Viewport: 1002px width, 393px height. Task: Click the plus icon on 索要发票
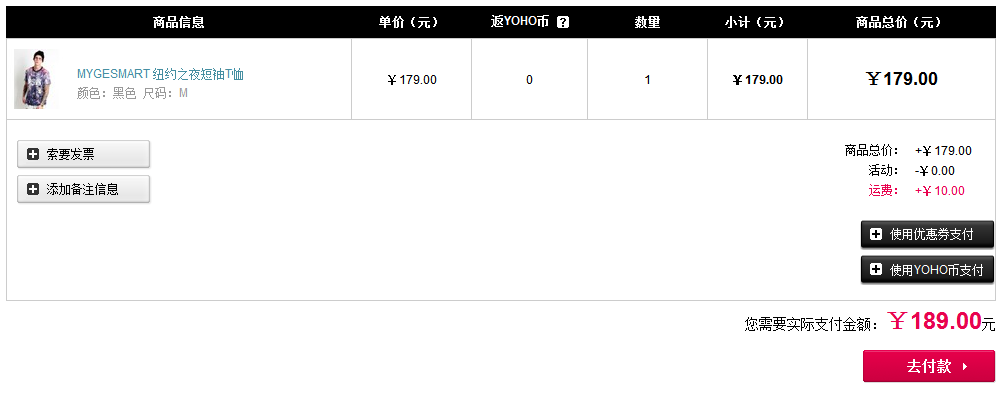33,154
